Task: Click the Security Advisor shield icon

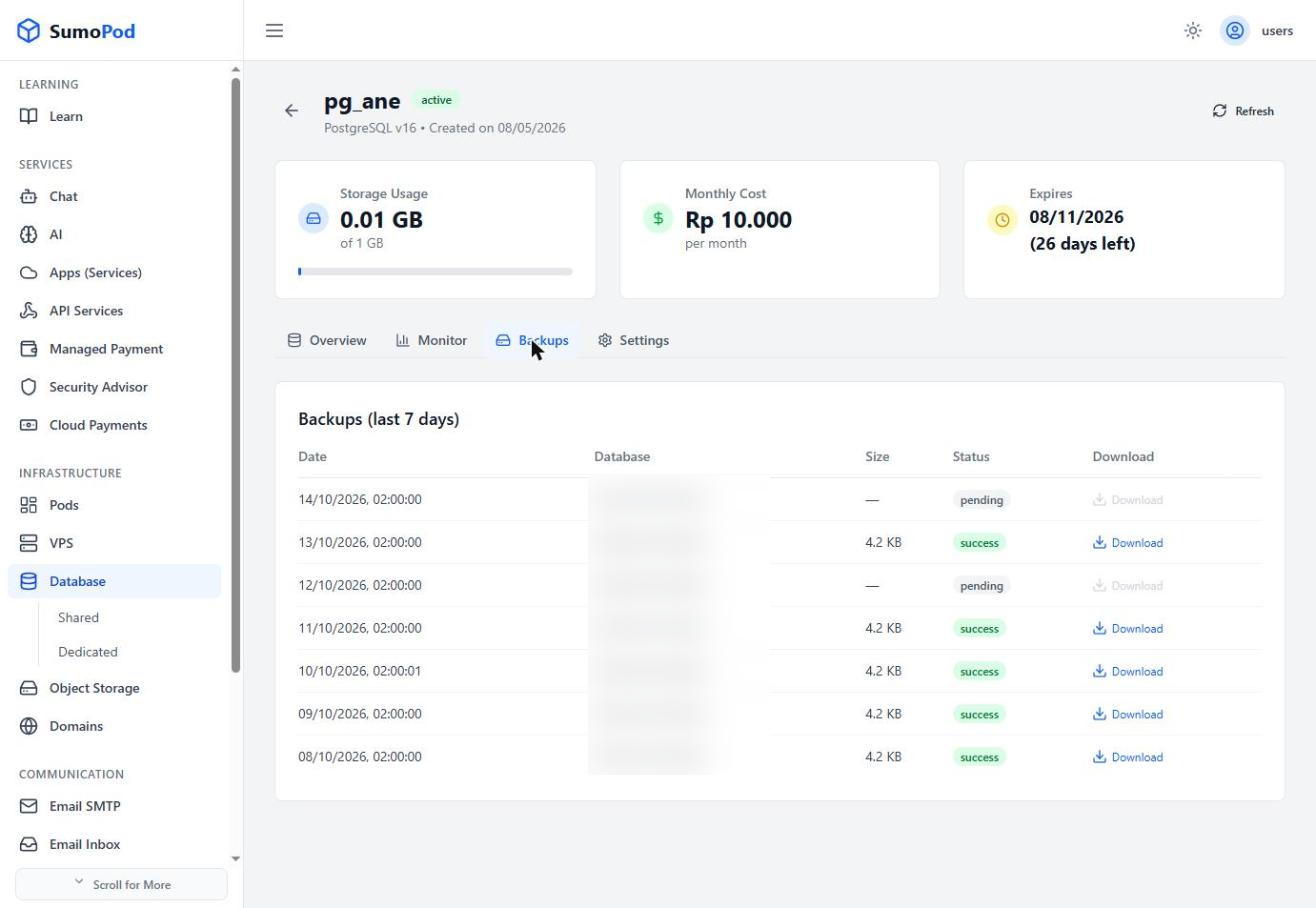Action: (29, 387)
